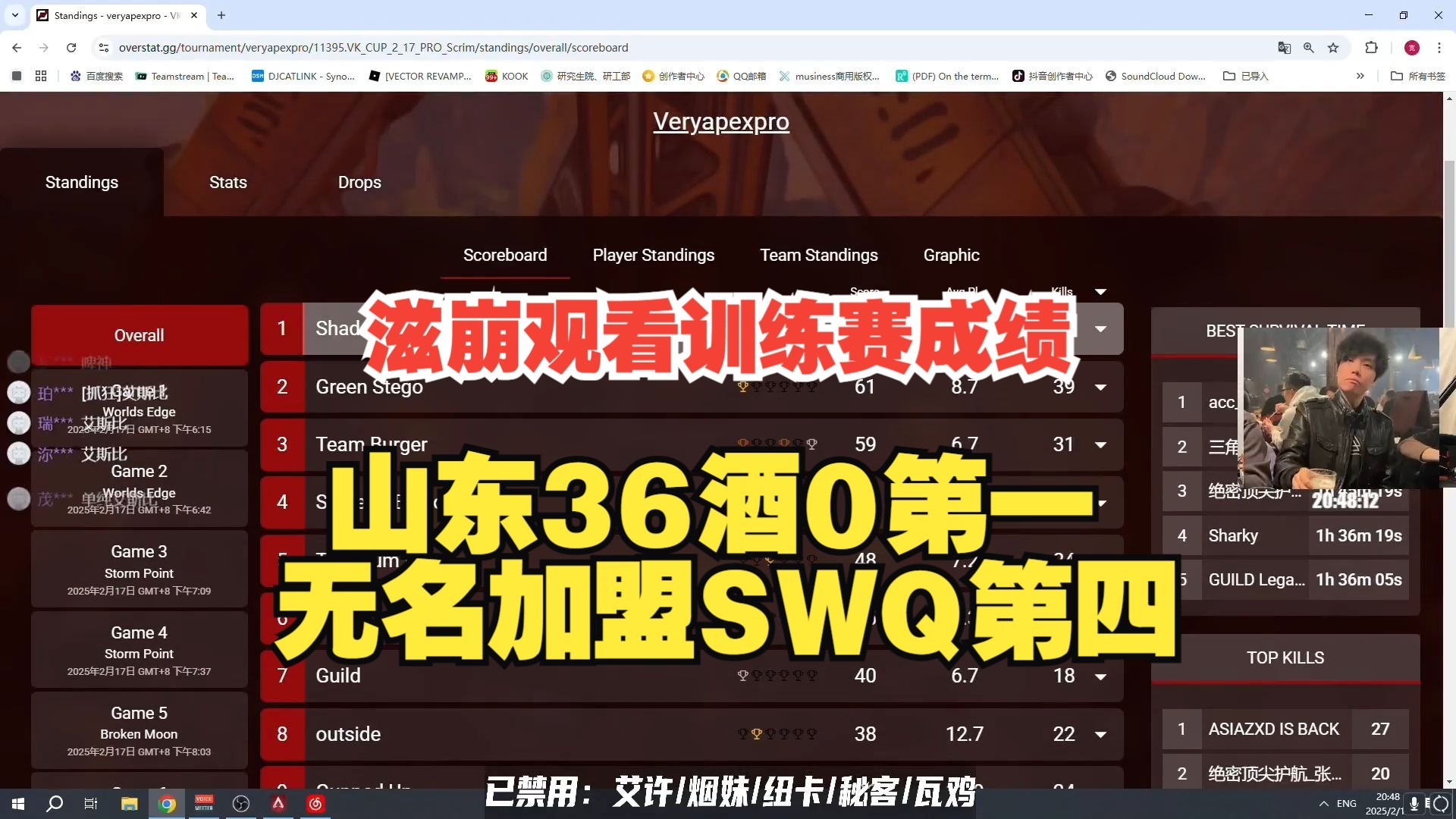Close the Standings - veryapexpro tab
Viewport: 1456px width, 819px height.
pos(194,15)
